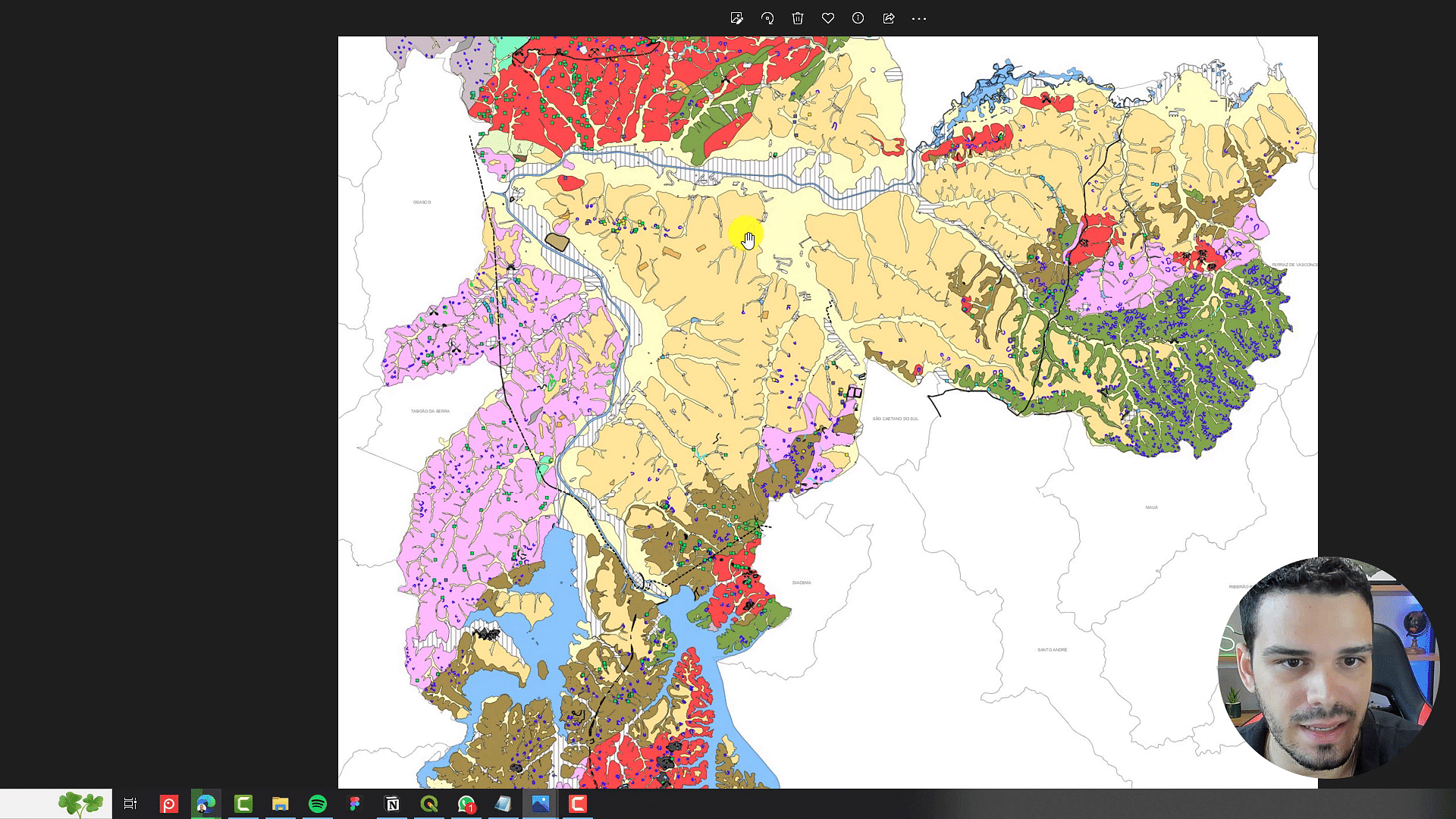1456x819 pixels.
Task: Delete the image with the trash icon
Action: tap(798, 18)
